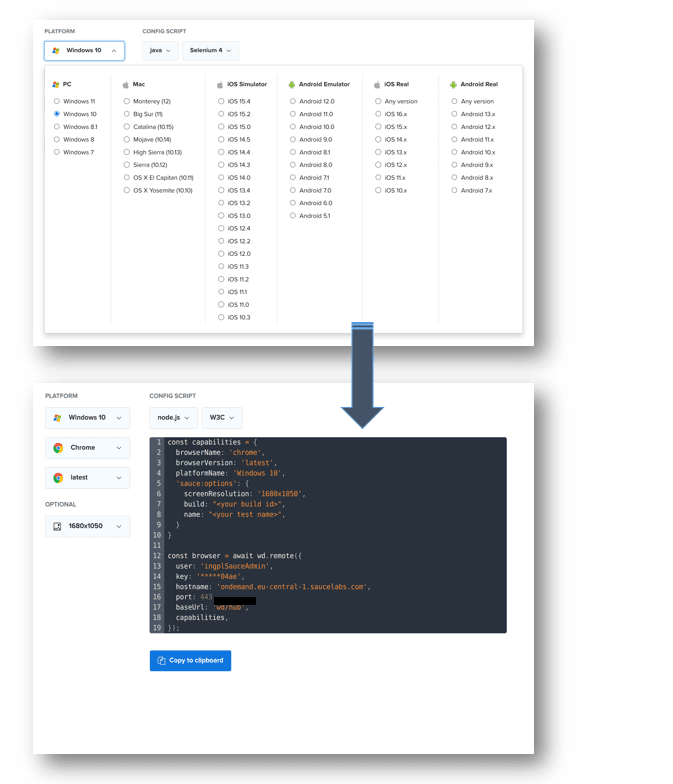Image resolution: width=673 pixels, height=784 pixels.
Task: Click the Windows icon in lower platform dropdown
Action: tap(57, 418)
